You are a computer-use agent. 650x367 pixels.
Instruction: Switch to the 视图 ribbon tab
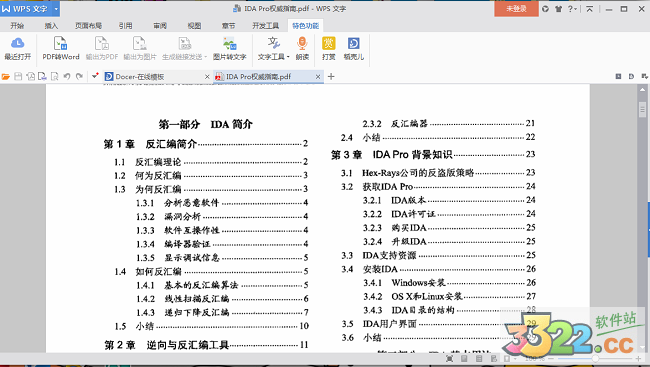click(194, 26)
